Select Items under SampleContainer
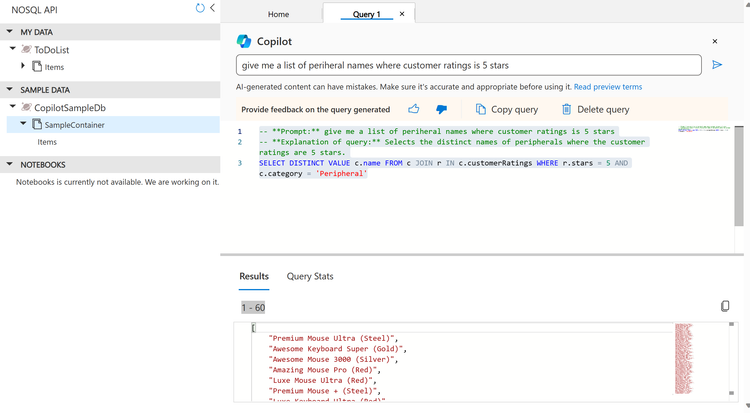This screenshot has width=750, height=413. coord(47,142)
